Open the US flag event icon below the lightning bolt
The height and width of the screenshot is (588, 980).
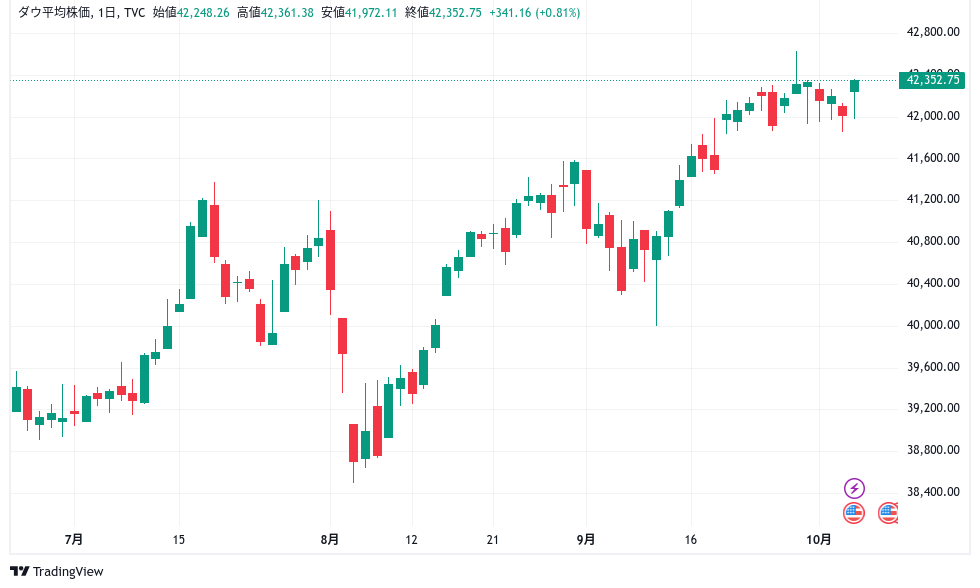coord(854,513)
